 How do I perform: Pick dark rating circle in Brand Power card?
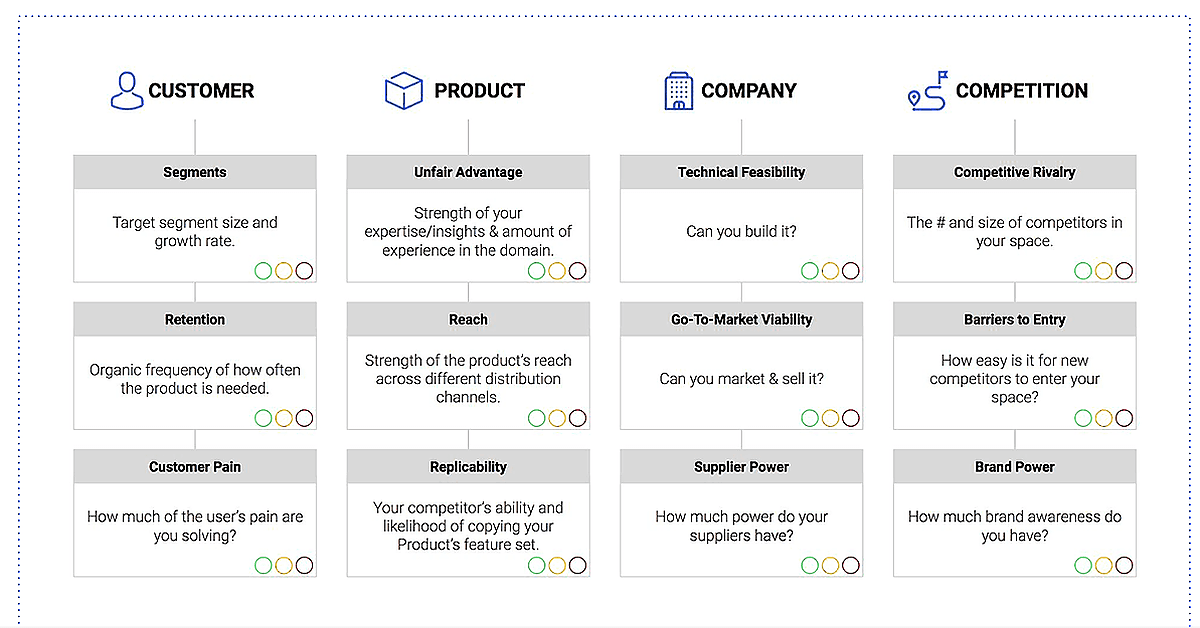pos(1124,565)
